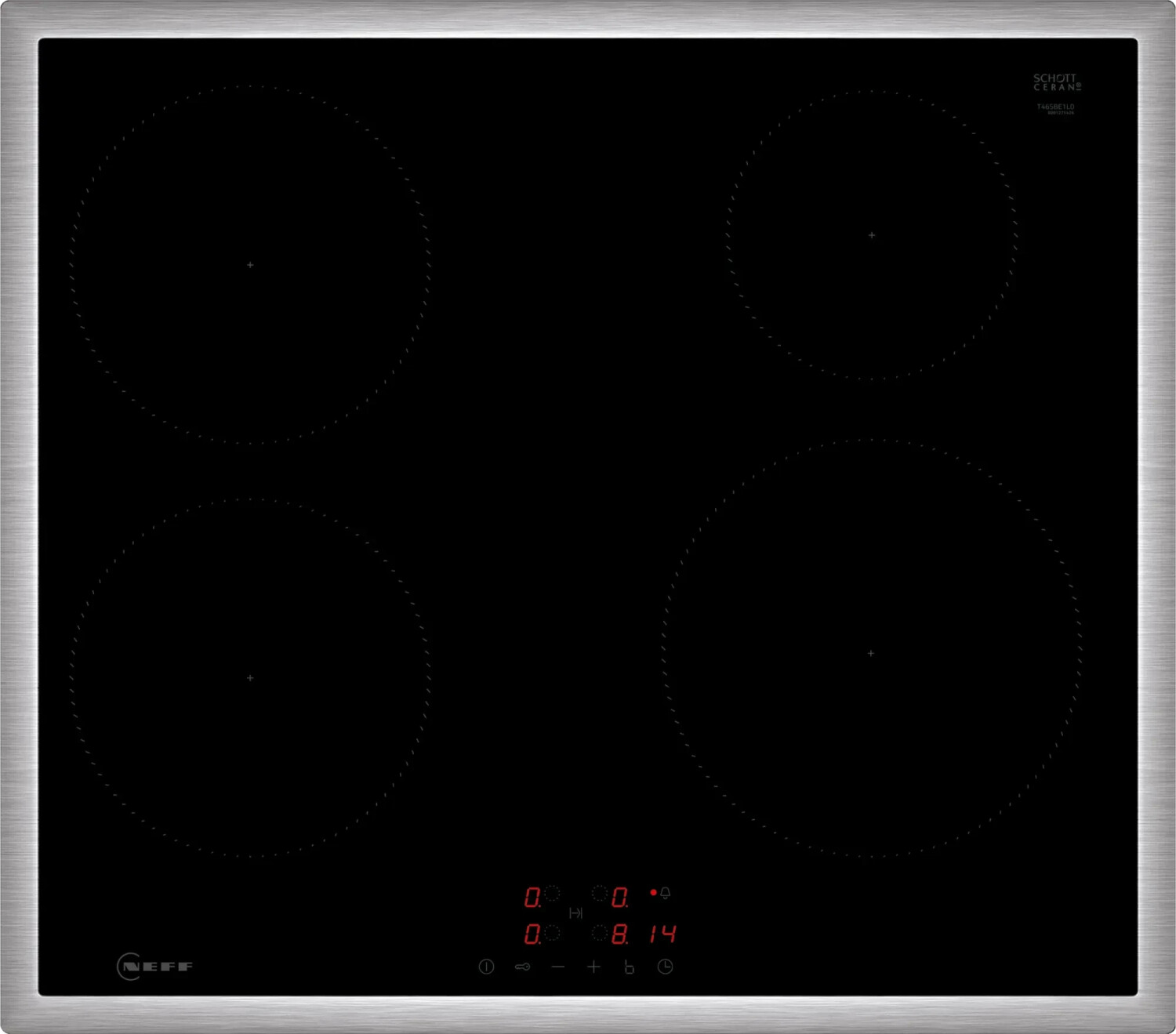Select the front-left zone dotted circle selector
The image size is (1176, 1034).
(x=552, y=933)
